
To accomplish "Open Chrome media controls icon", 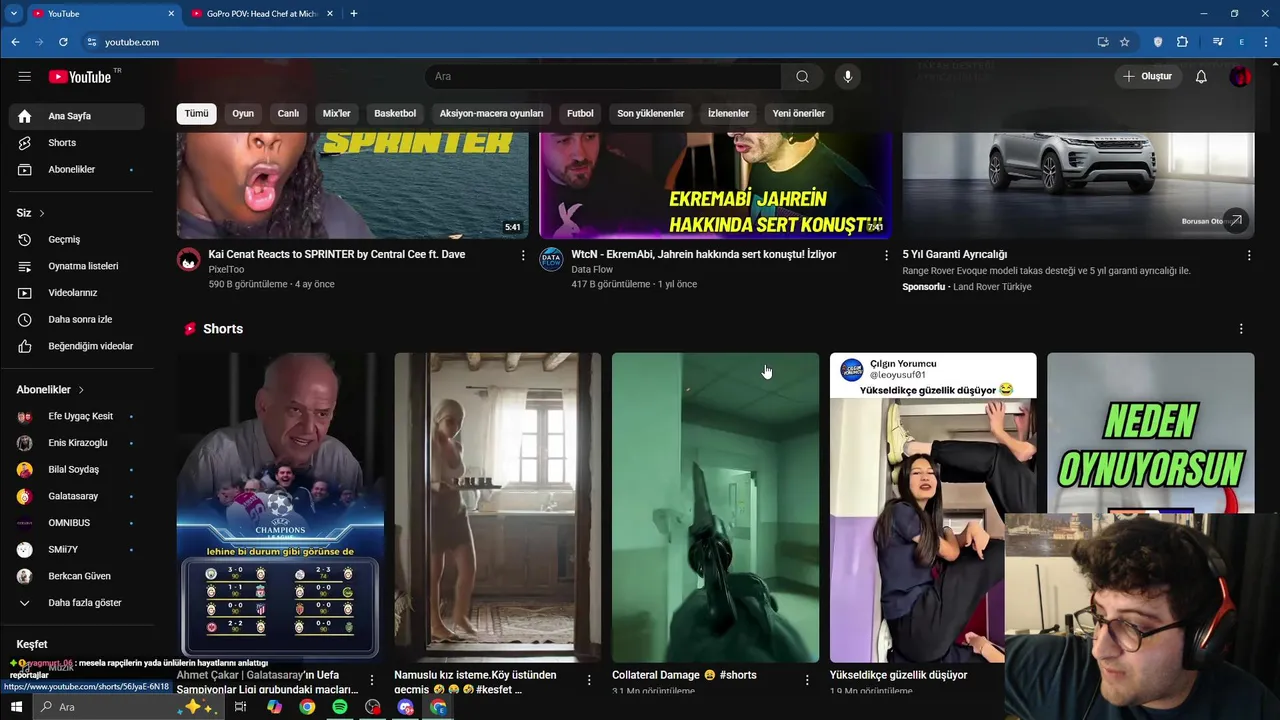I will pos(1217,42).
